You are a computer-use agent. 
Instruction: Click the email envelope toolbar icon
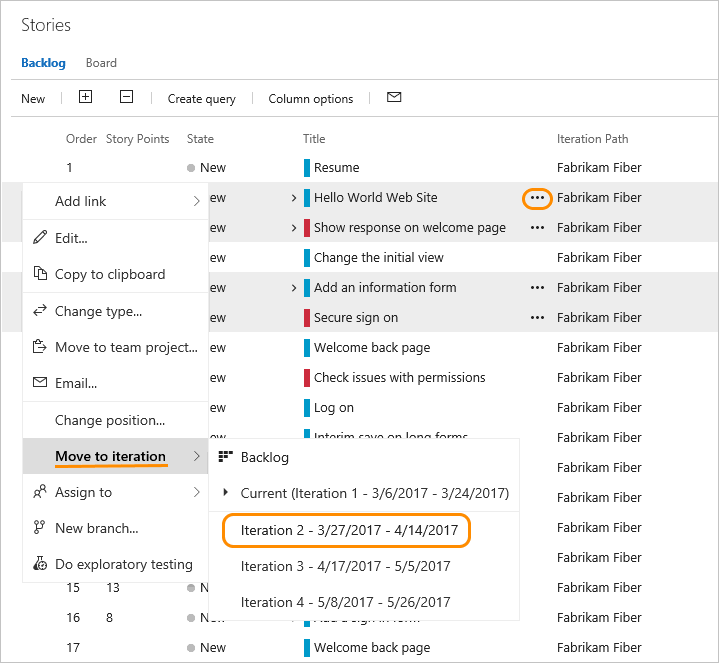[x=394, y=97]
